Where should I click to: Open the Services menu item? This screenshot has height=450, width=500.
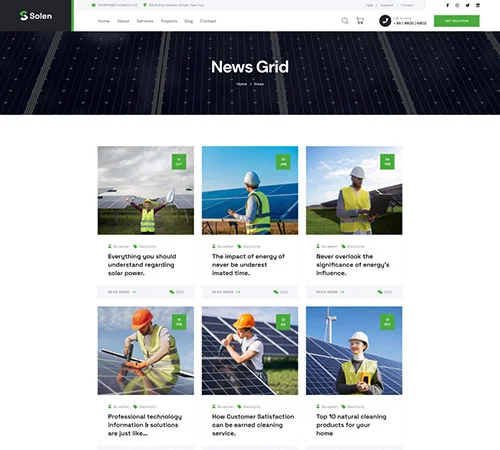pyautogui.click(x=145, y=21)
